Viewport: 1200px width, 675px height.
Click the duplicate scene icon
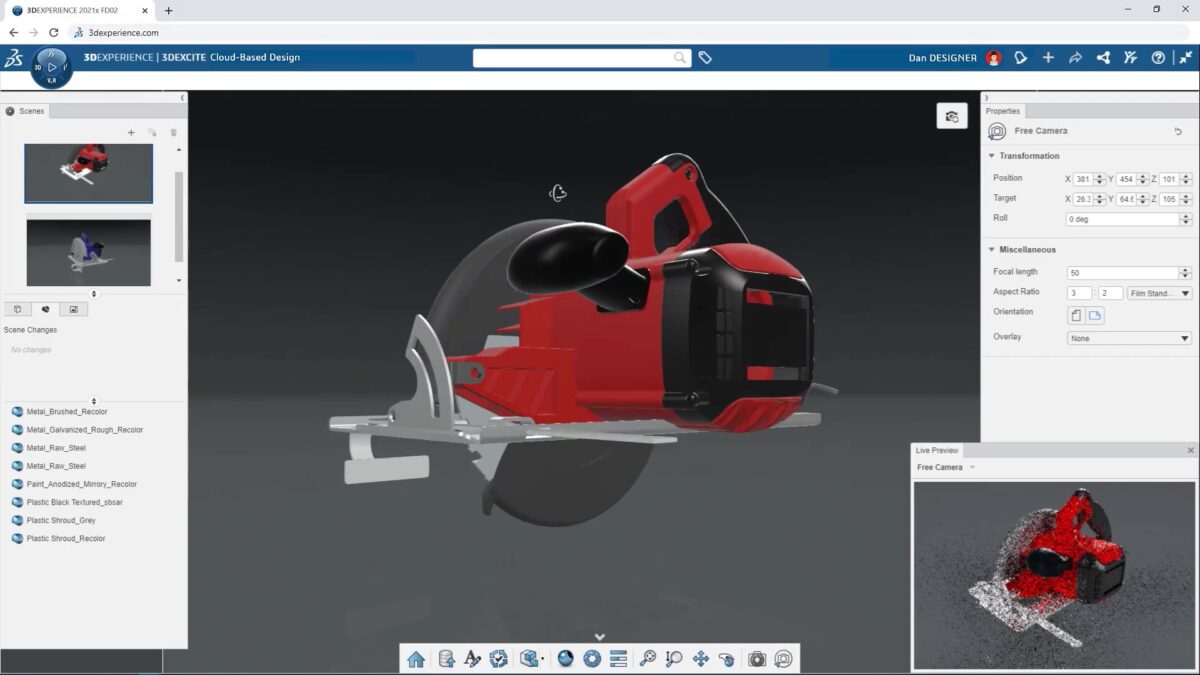152,132
